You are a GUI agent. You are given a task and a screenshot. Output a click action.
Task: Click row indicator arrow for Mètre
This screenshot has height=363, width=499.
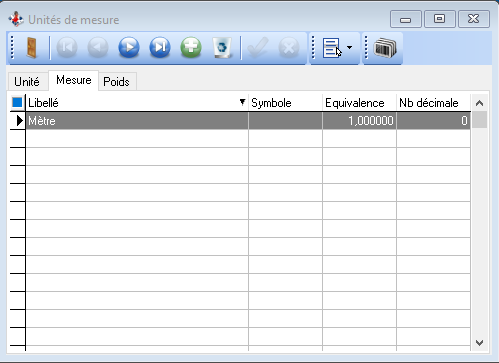point(19,121)
